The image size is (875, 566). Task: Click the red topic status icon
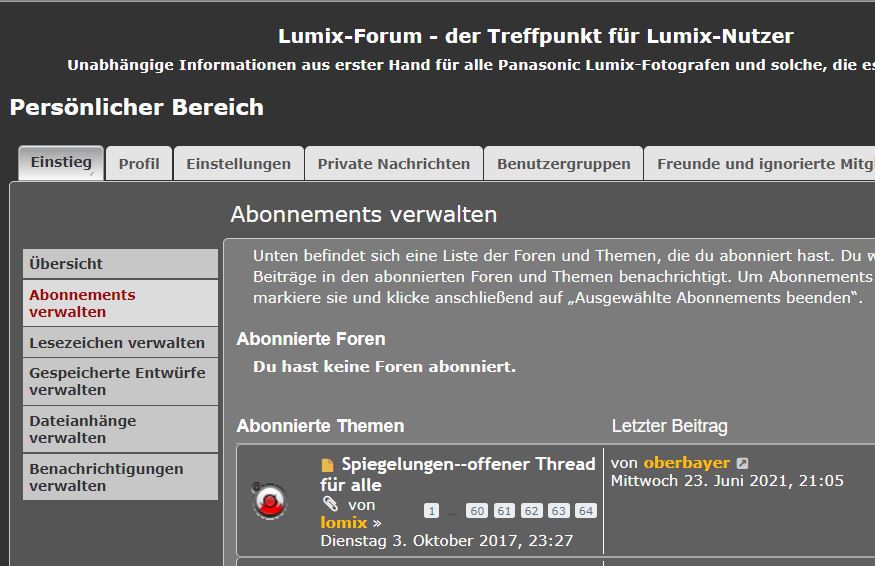[270, 501]
